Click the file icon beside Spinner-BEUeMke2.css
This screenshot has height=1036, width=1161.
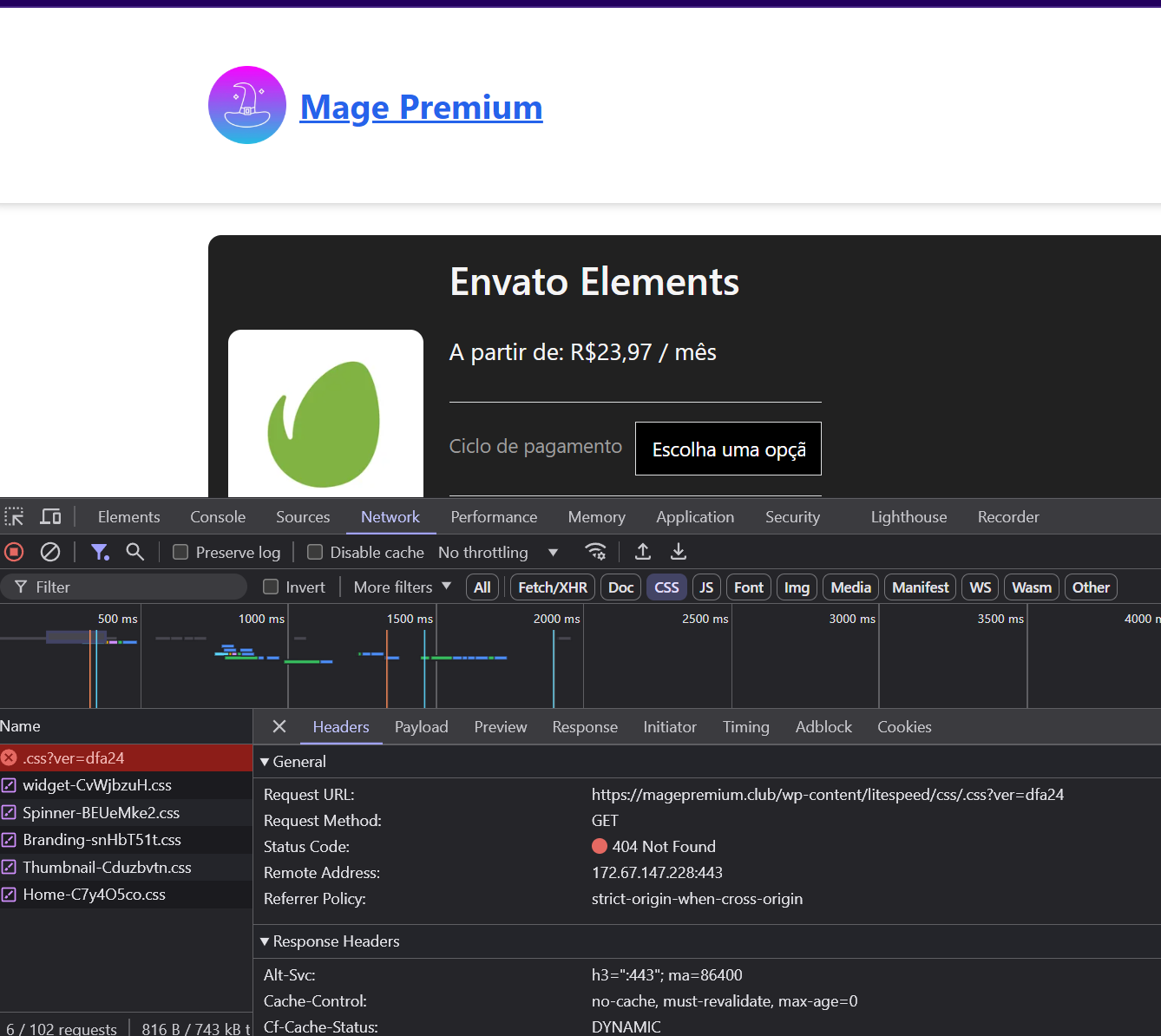[9, 813]
